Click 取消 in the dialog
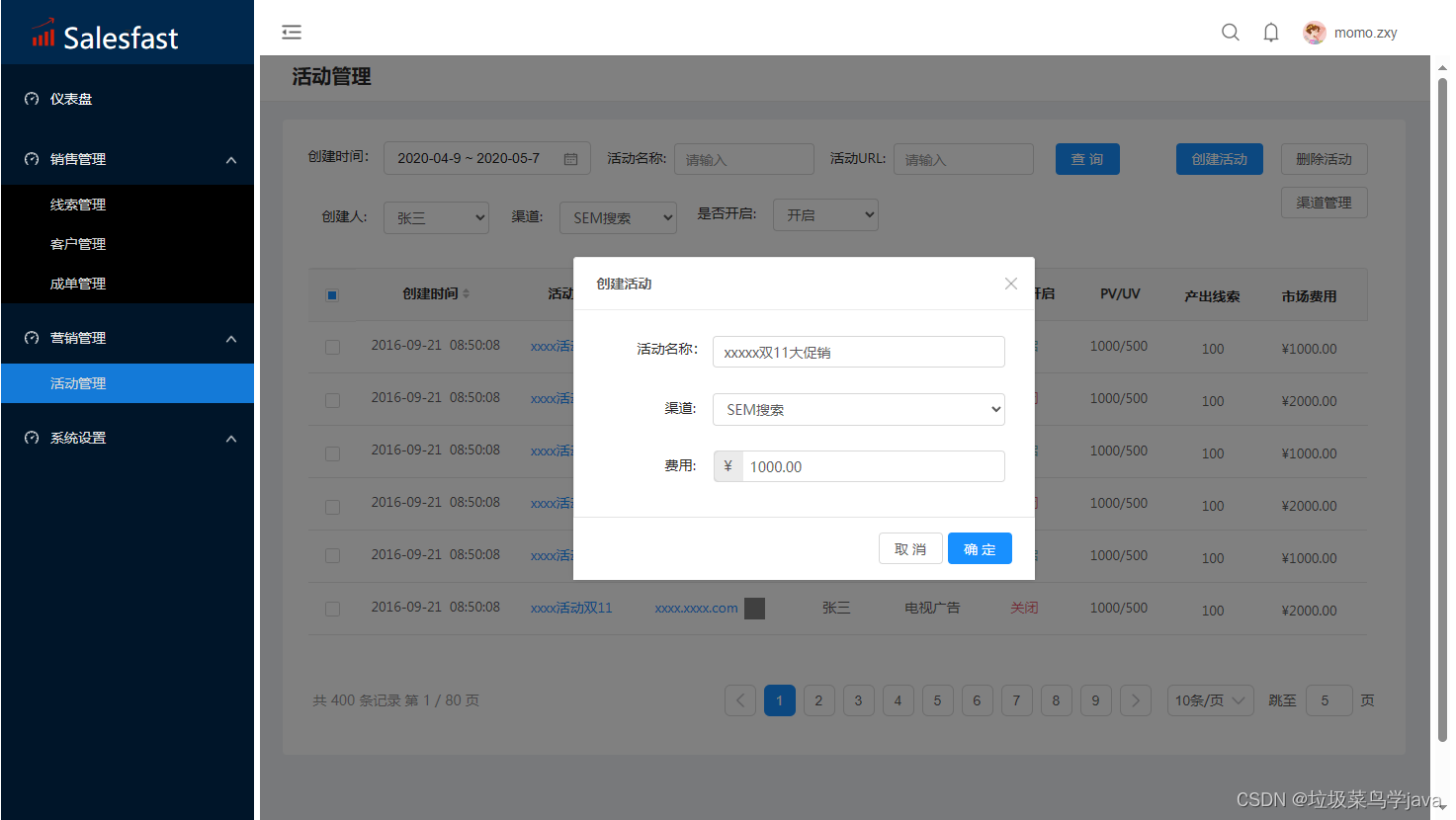Image resolution: width=1456 pixels, height=820 pixels. (910, 548)
